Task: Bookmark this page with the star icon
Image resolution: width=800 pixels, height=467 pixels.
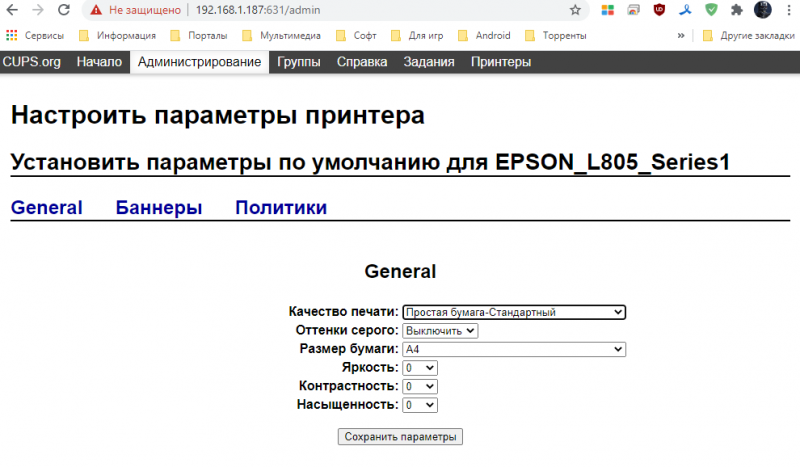Action: click(575, 10)
